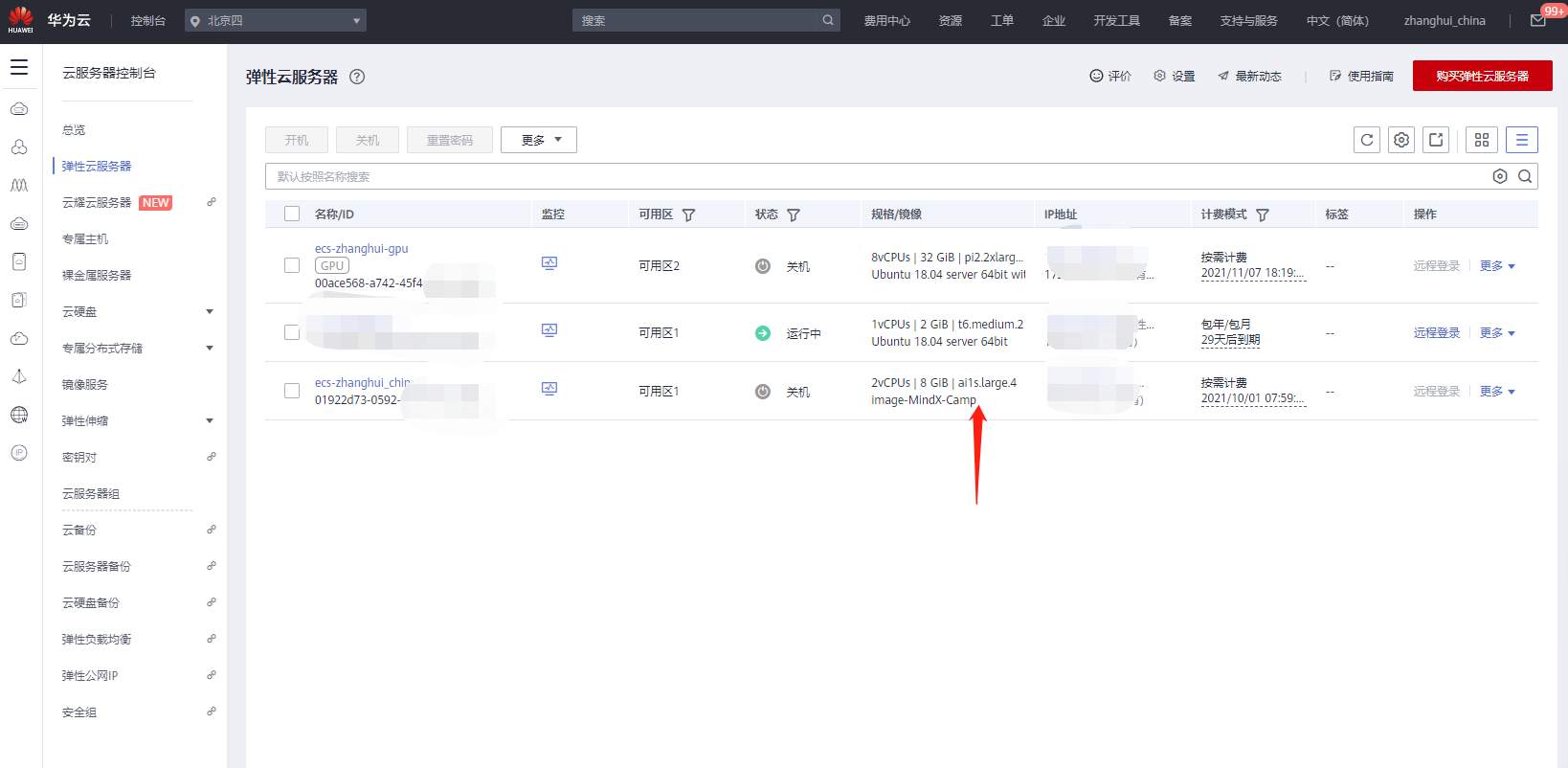Click the hexagon search-settings icon in the filter bar

point(1500,176)
